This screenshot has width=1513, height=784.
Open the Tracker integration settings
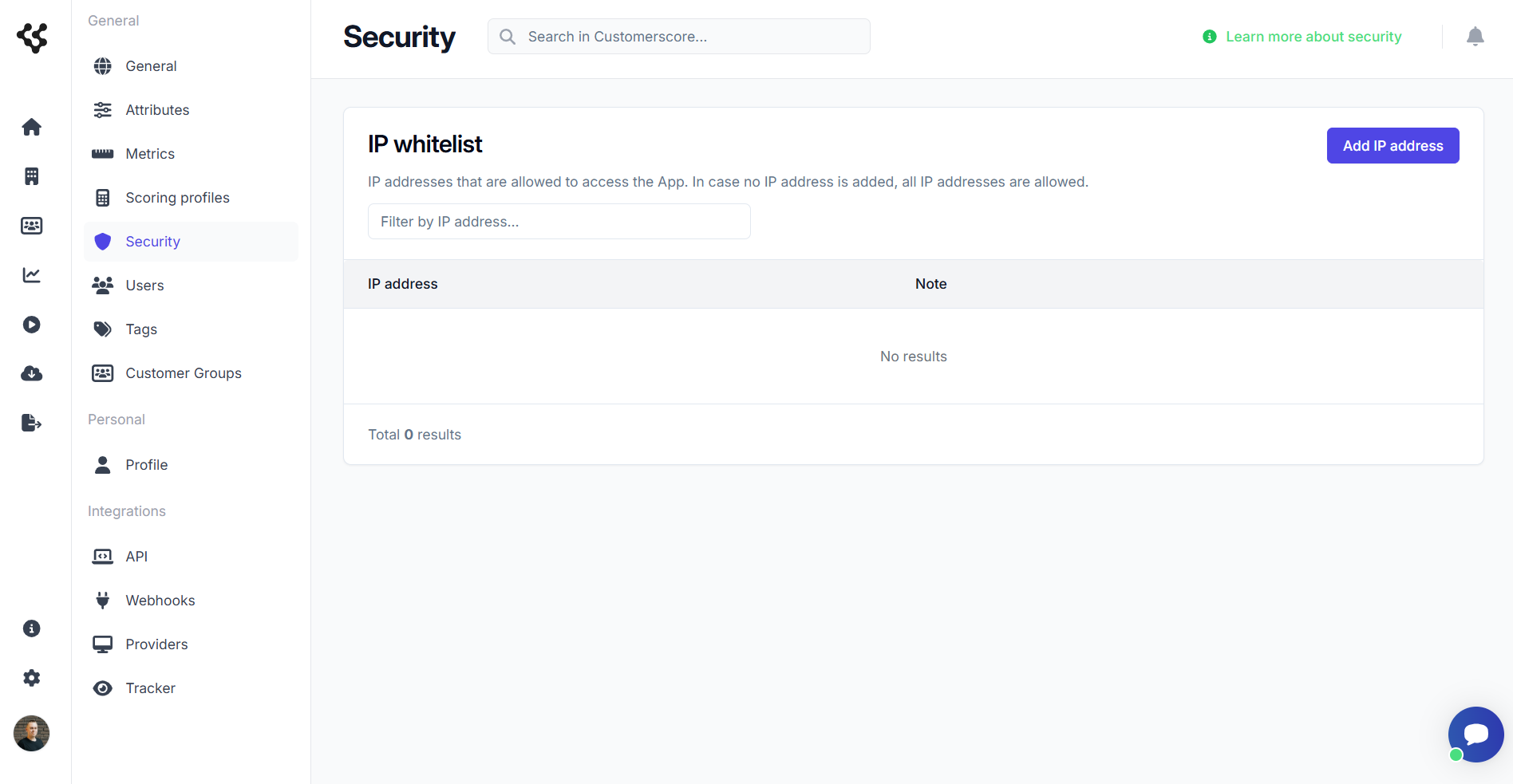click(x=150, y=687)
